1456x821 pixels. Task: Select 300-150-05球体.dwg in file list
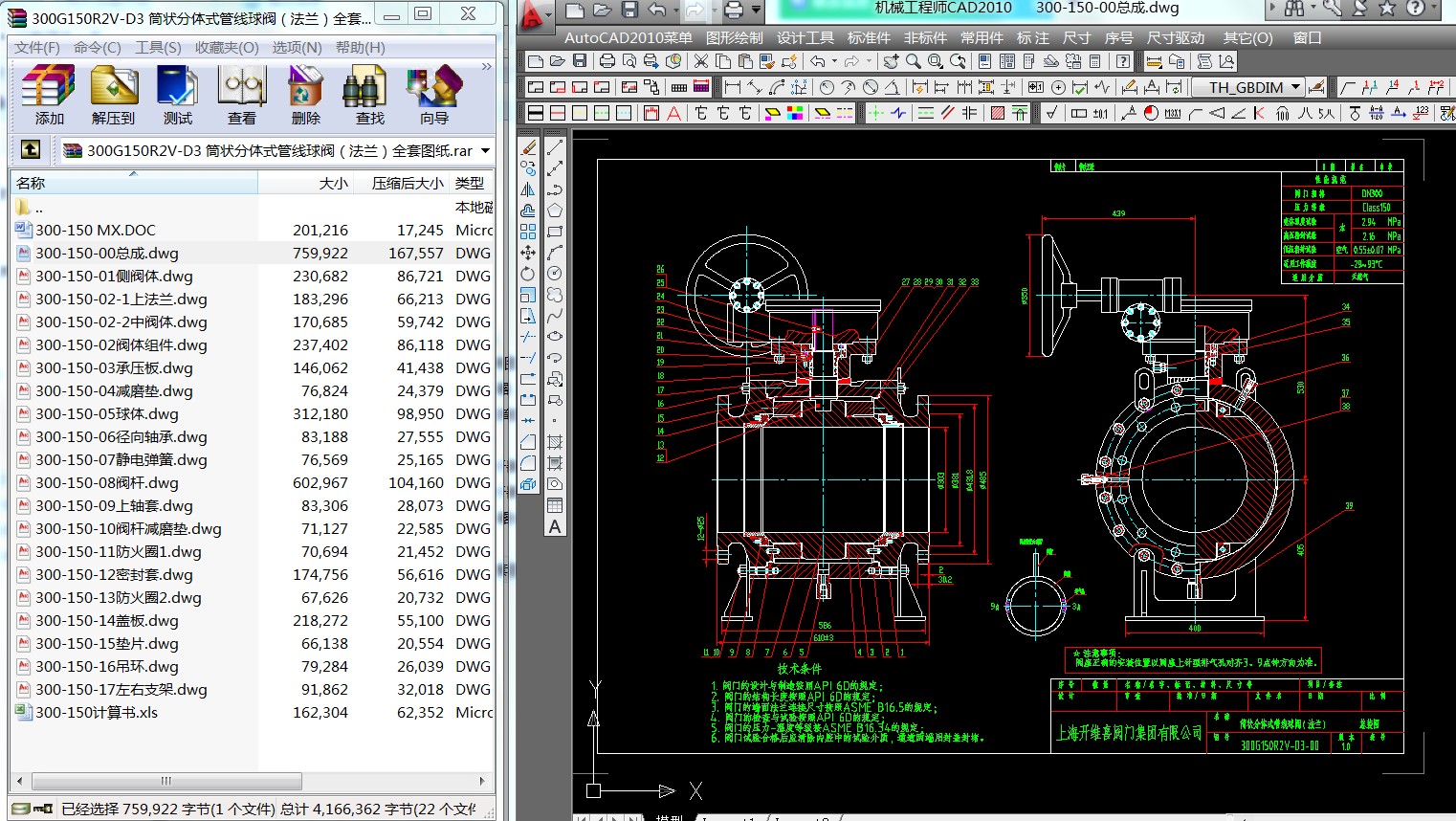[107, 414]
